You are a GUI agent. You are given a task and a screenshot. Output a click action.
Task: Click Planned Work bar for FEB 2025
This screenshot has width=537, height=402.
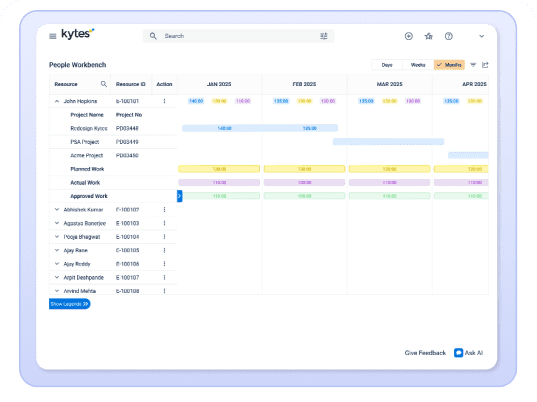tap(304, 169)
